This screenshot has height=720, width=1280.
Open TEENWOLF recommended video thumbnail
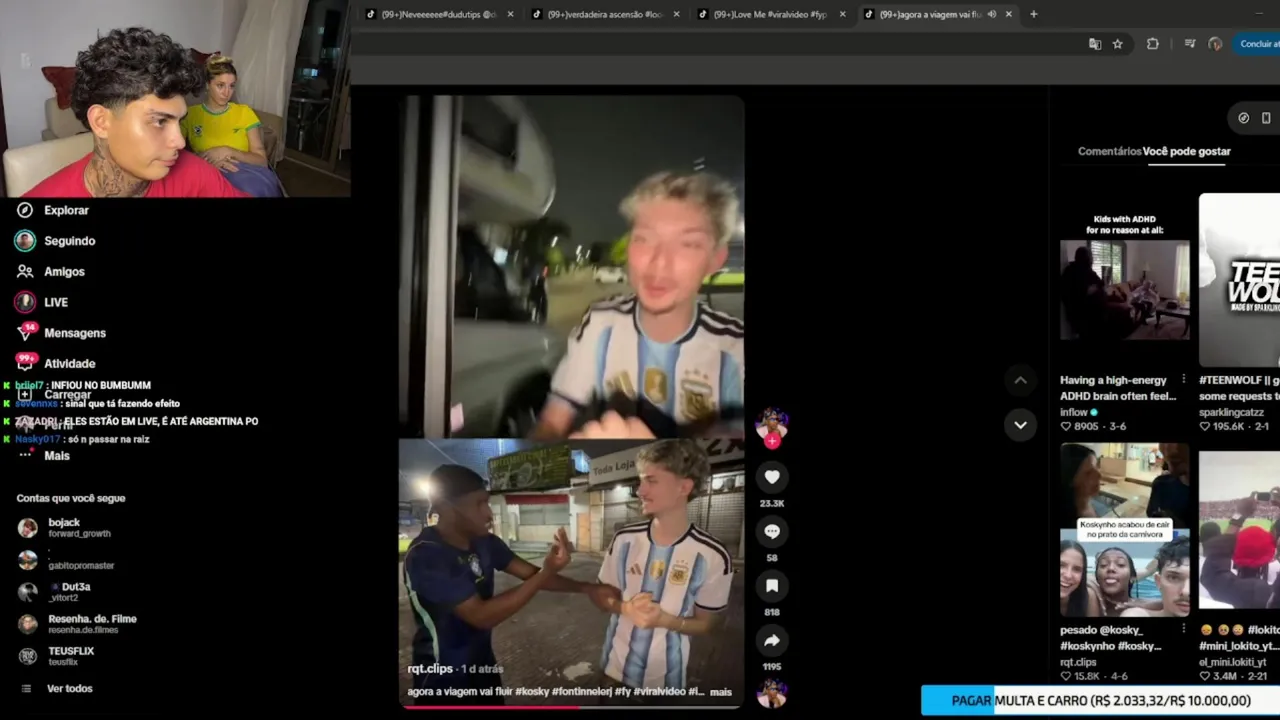point(1239,280)
